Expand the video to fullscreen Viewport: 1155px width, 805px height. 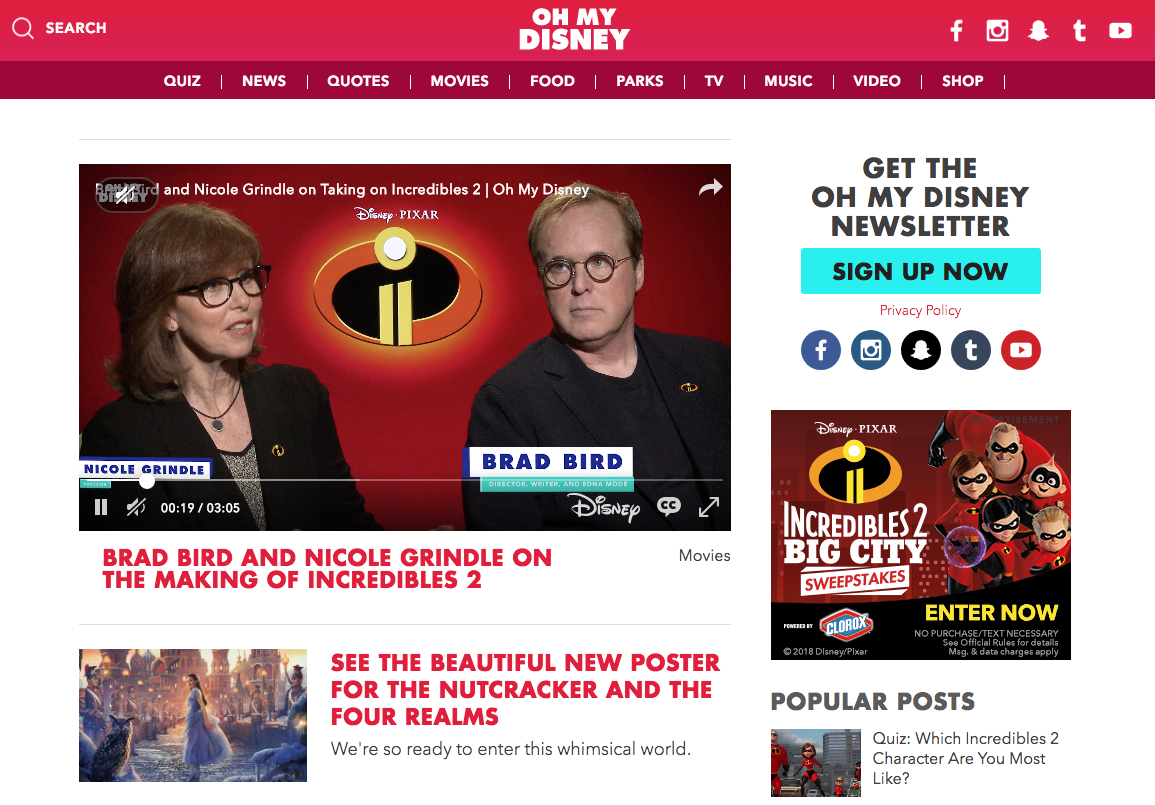tap(709, 507)
